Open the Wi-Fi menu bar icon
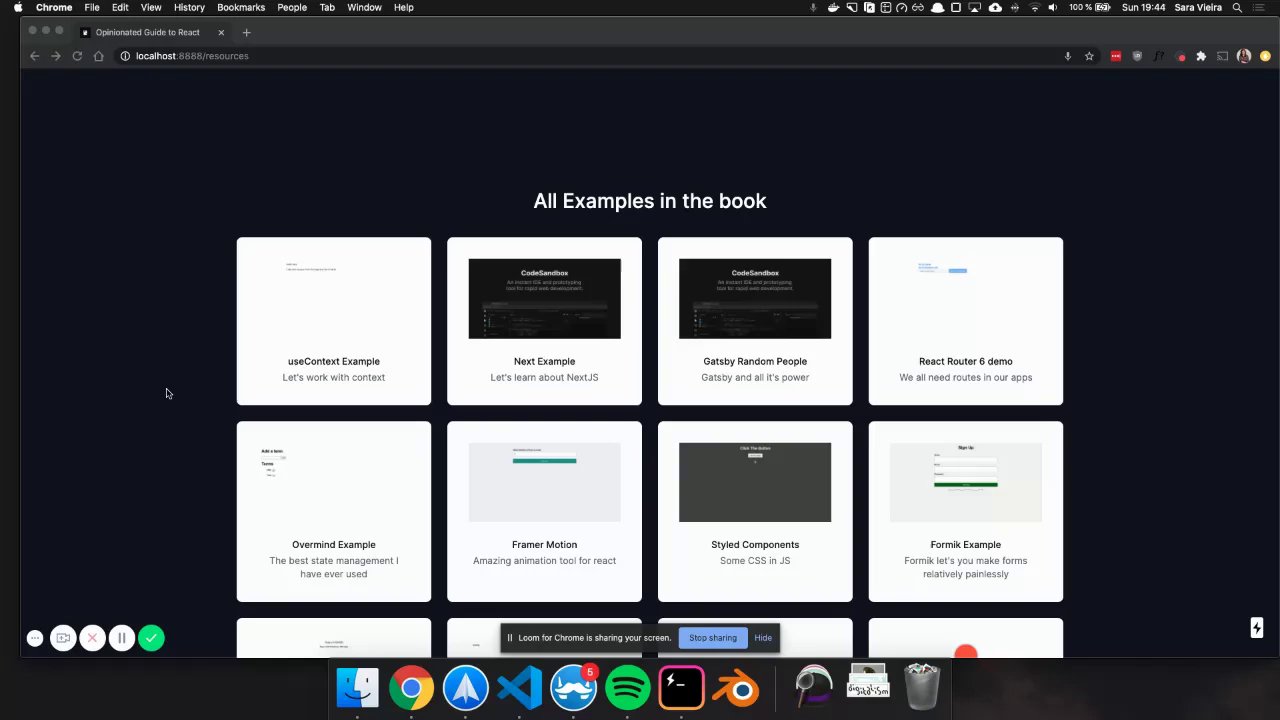Viewport: 1280px width, 720px height. point(1034,7)
